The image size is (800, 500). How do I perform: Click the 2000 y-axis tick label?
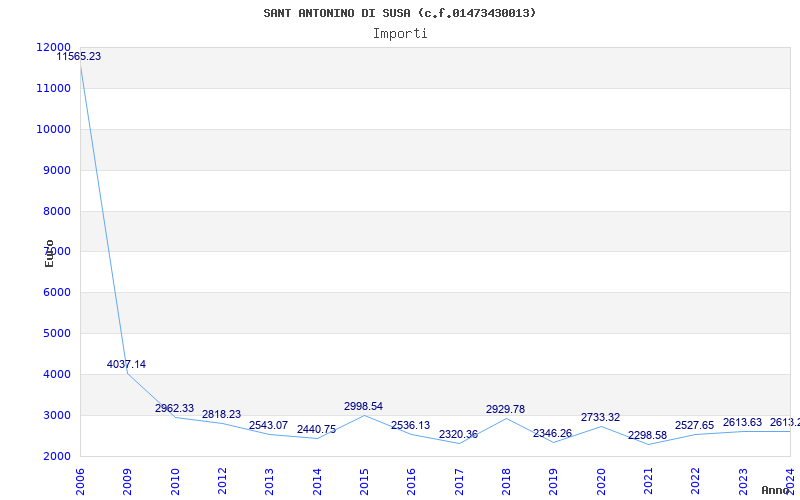(56, 456)
